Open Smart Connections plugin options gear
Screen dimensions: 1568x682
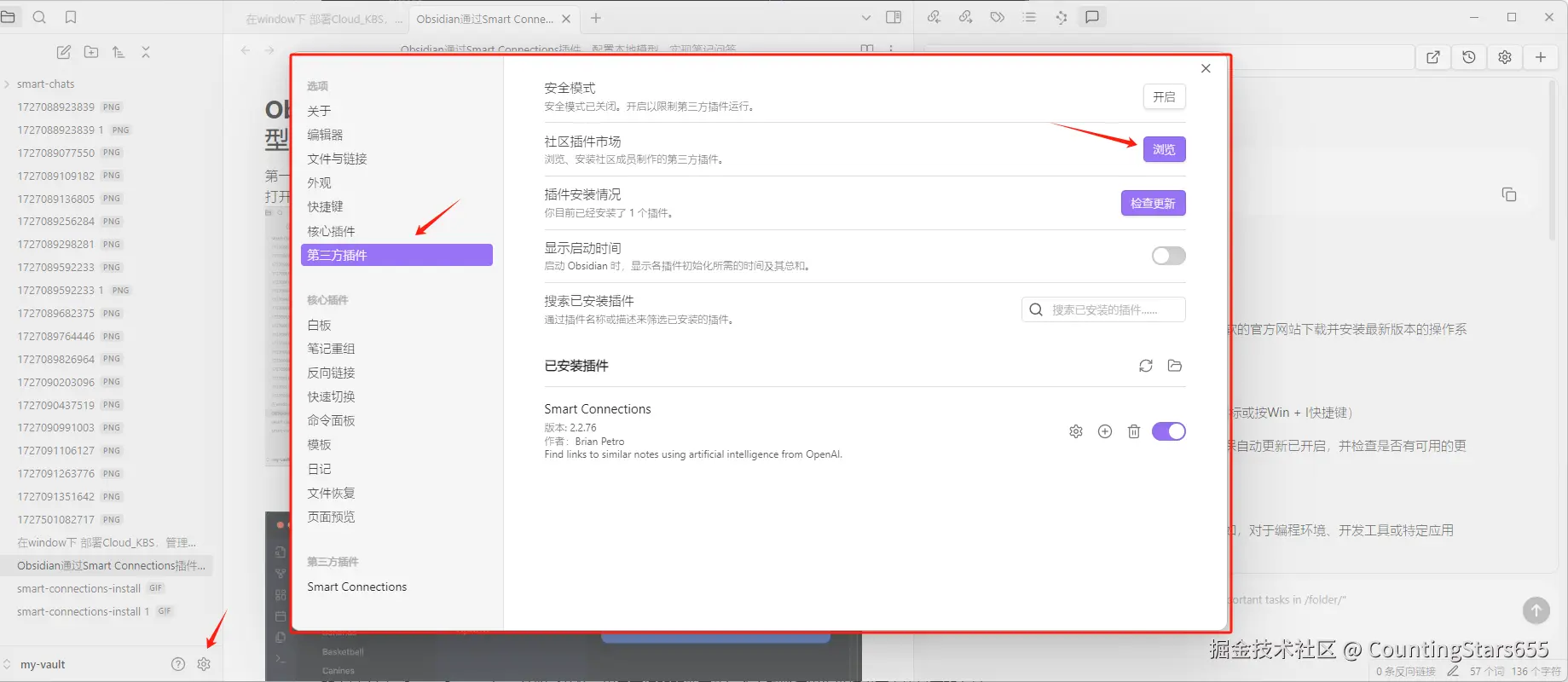click(1076, 431)
